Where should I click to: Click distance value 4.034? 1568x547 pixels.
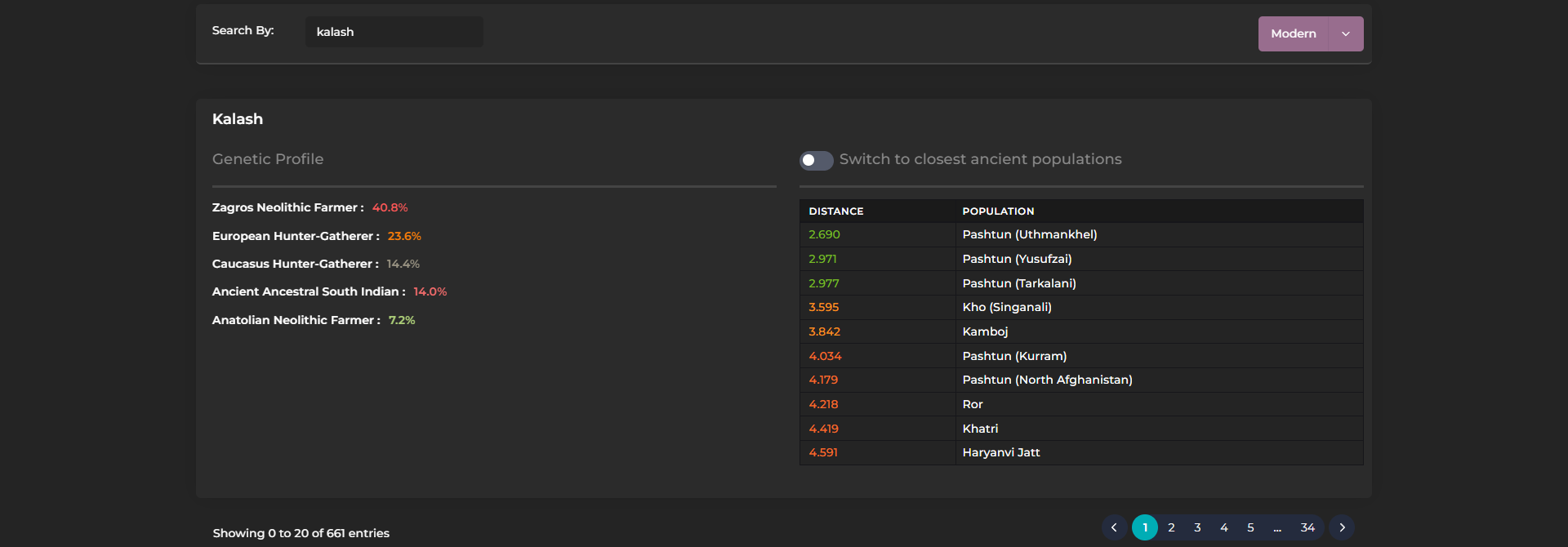(825, 356)
